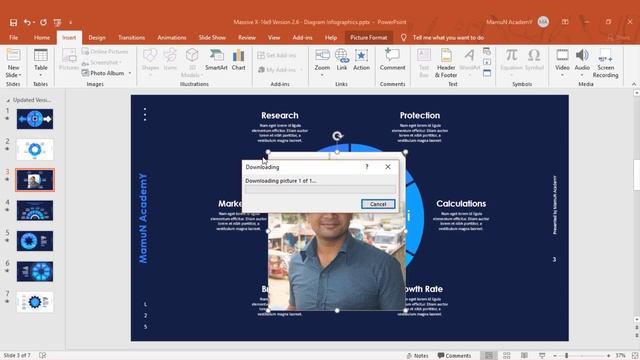Screen dimensions: 640x360
Task: Fit slide to current window icon
Action: coord(635,356)
